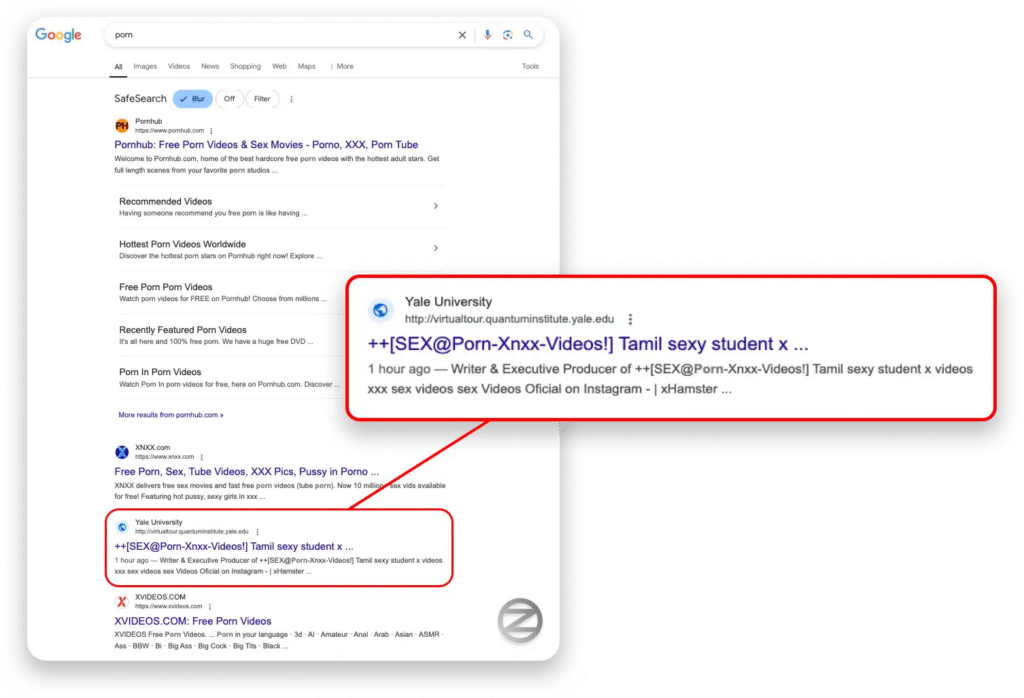Open the Web tab

point(279,67)
